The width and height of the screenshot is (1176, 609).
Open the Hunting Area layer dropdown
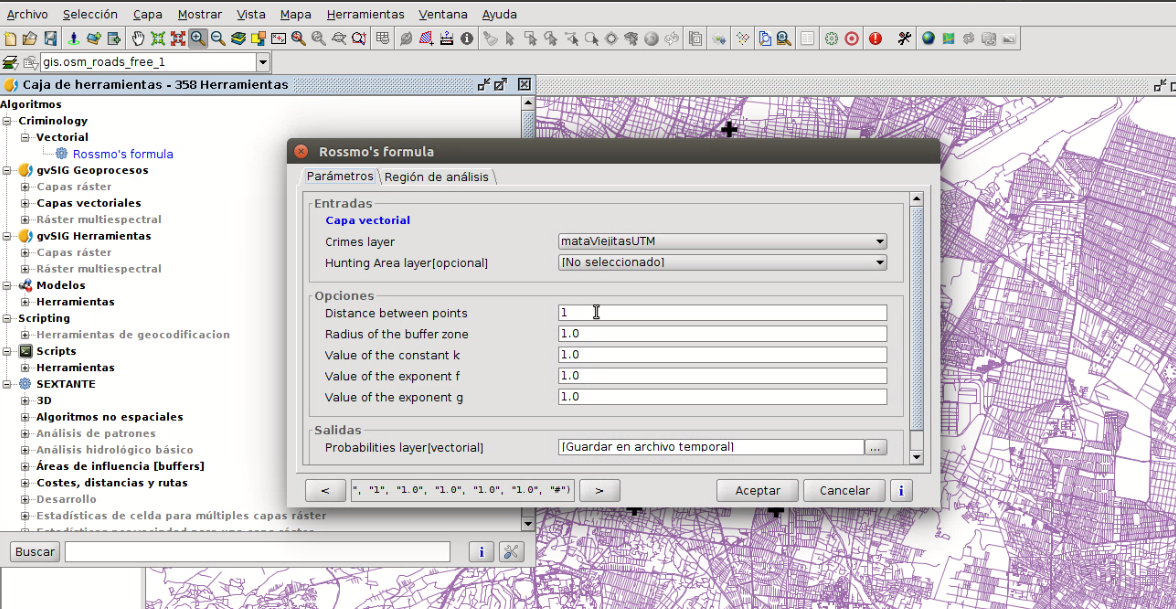(722, 262)
